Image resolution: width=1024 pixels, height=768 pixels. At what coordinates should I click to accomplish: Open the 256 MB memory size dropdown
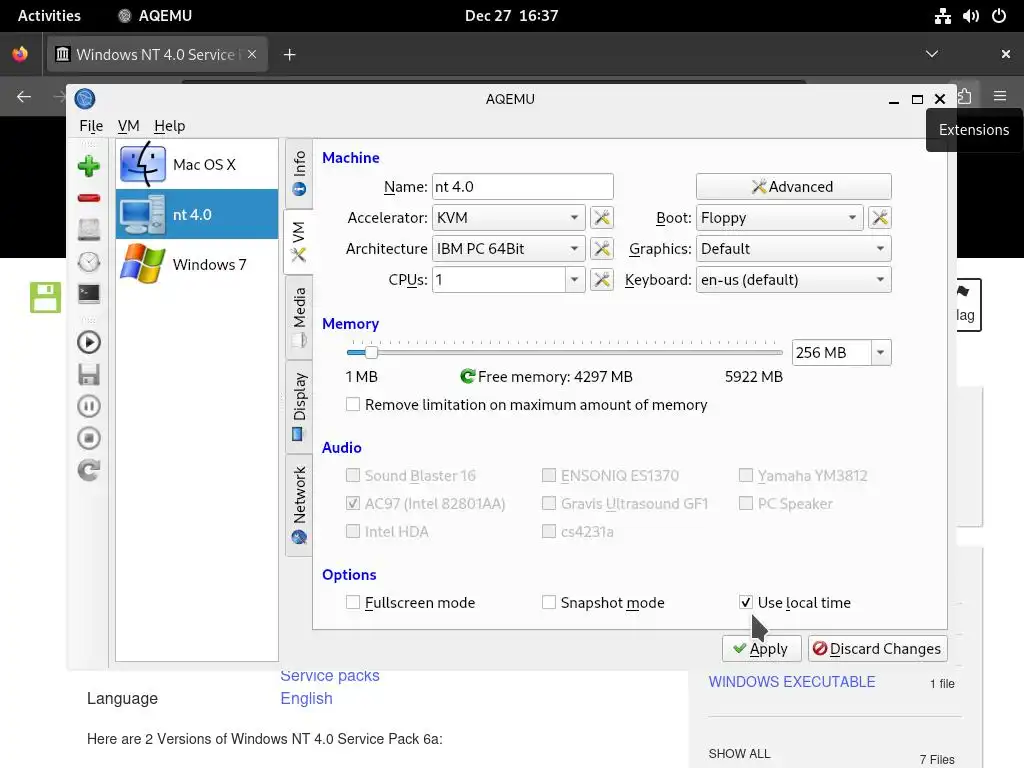click(x=880, y=353)
